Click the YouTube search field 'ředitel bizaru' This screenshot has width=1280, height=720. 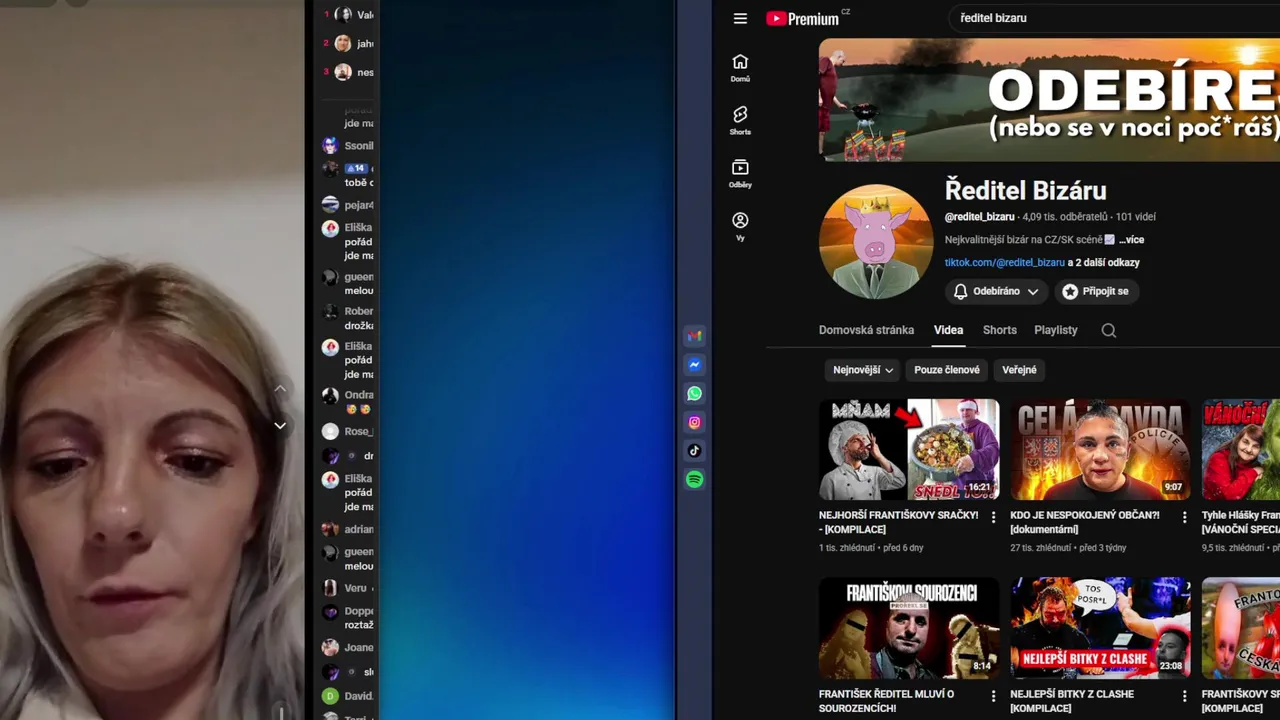[1114, 18]
